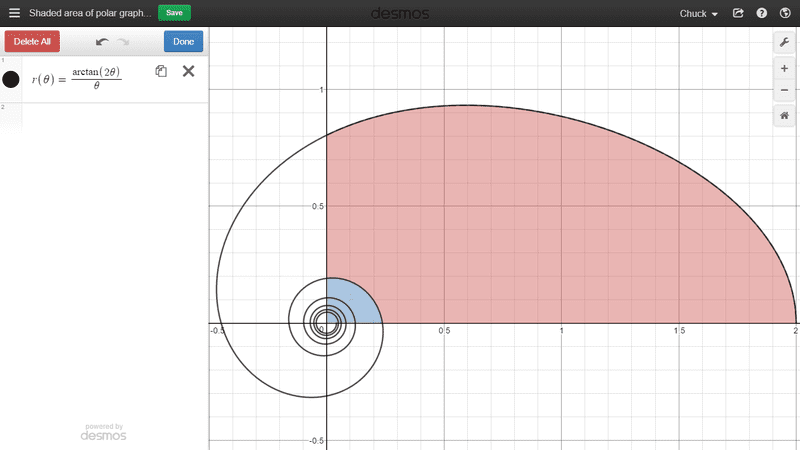Reset to default viewport with home icon
This screenshot has height=450, width=800.
click(x=784, y=116)
